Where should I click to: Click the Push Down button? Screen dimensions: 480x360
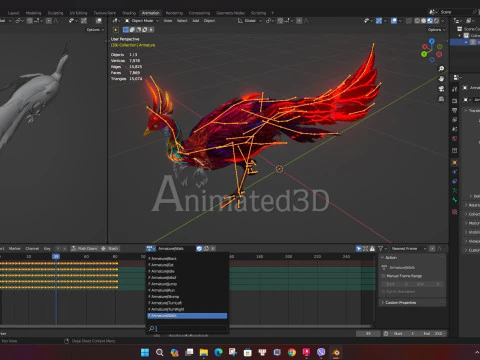coord(84,248)
